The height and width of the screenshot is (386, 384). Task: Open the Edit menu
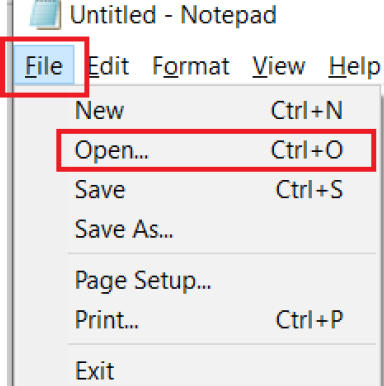108,66
